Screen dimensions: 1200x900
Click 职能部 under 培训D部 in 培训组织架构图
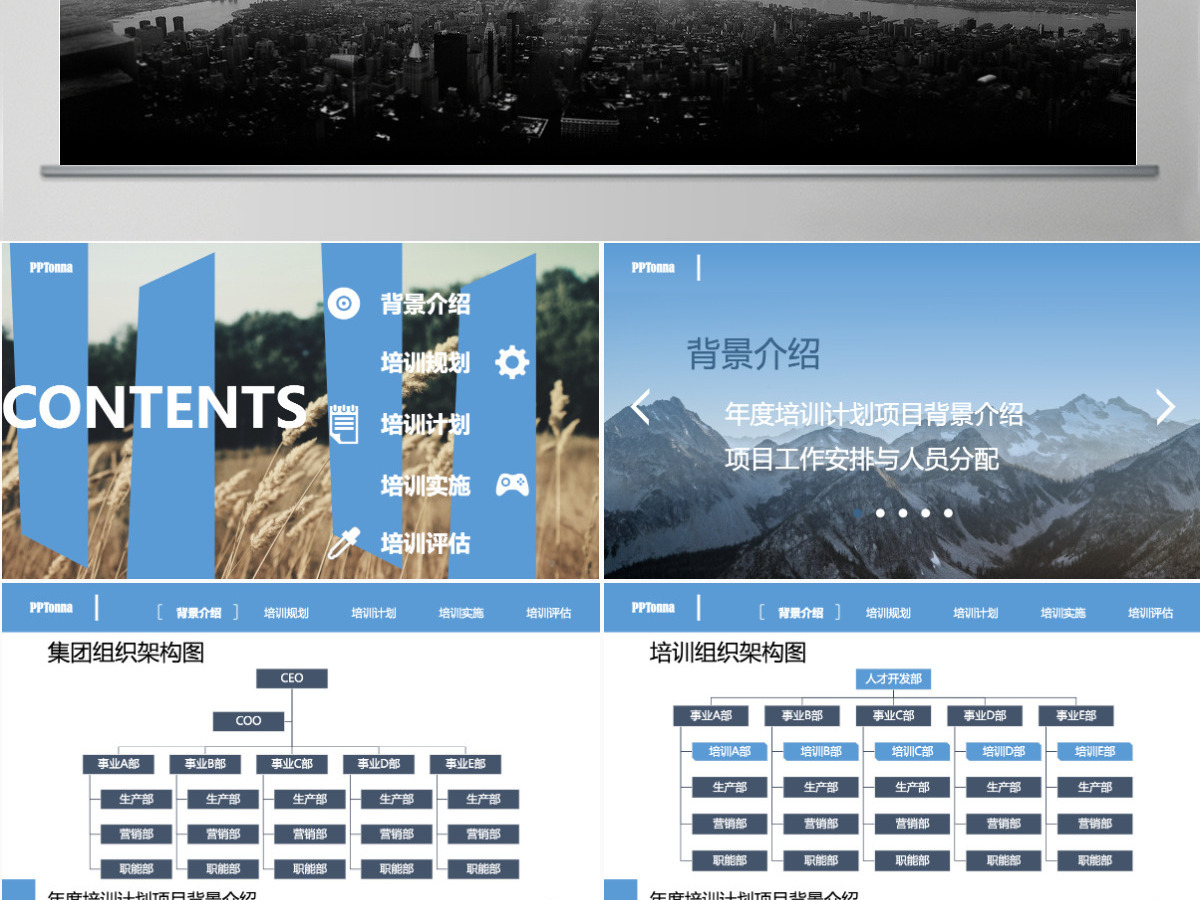1004,860
